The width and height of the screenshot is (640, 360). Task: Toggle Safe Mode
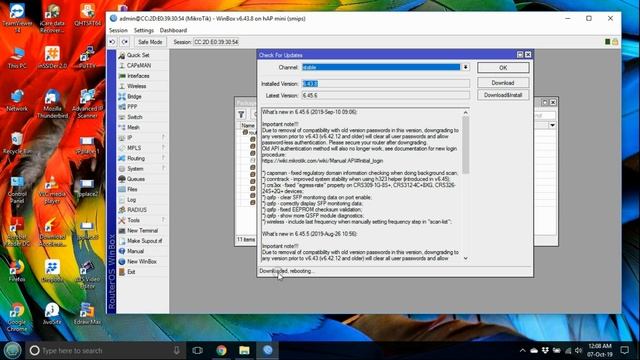tap(150, 42)
